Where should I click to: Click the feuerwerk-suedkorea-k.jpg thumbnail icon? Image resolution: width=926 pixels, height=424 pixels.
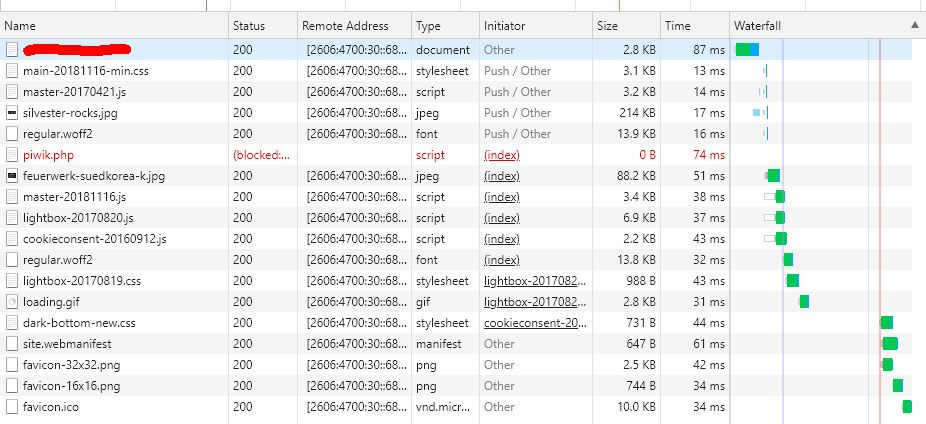tap(12, 176)
